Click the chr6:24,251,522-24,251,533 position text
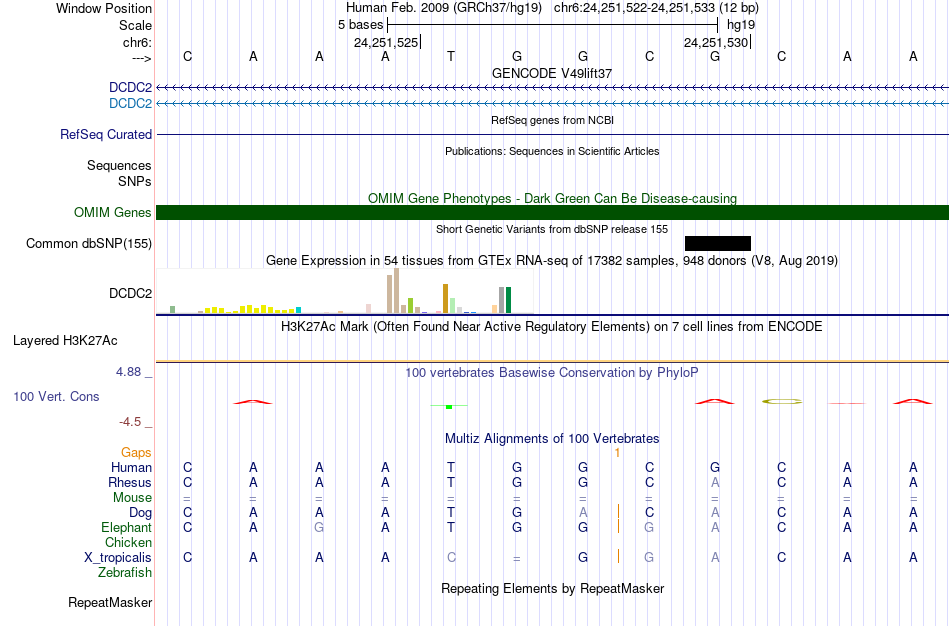 (x=656, y=8)
